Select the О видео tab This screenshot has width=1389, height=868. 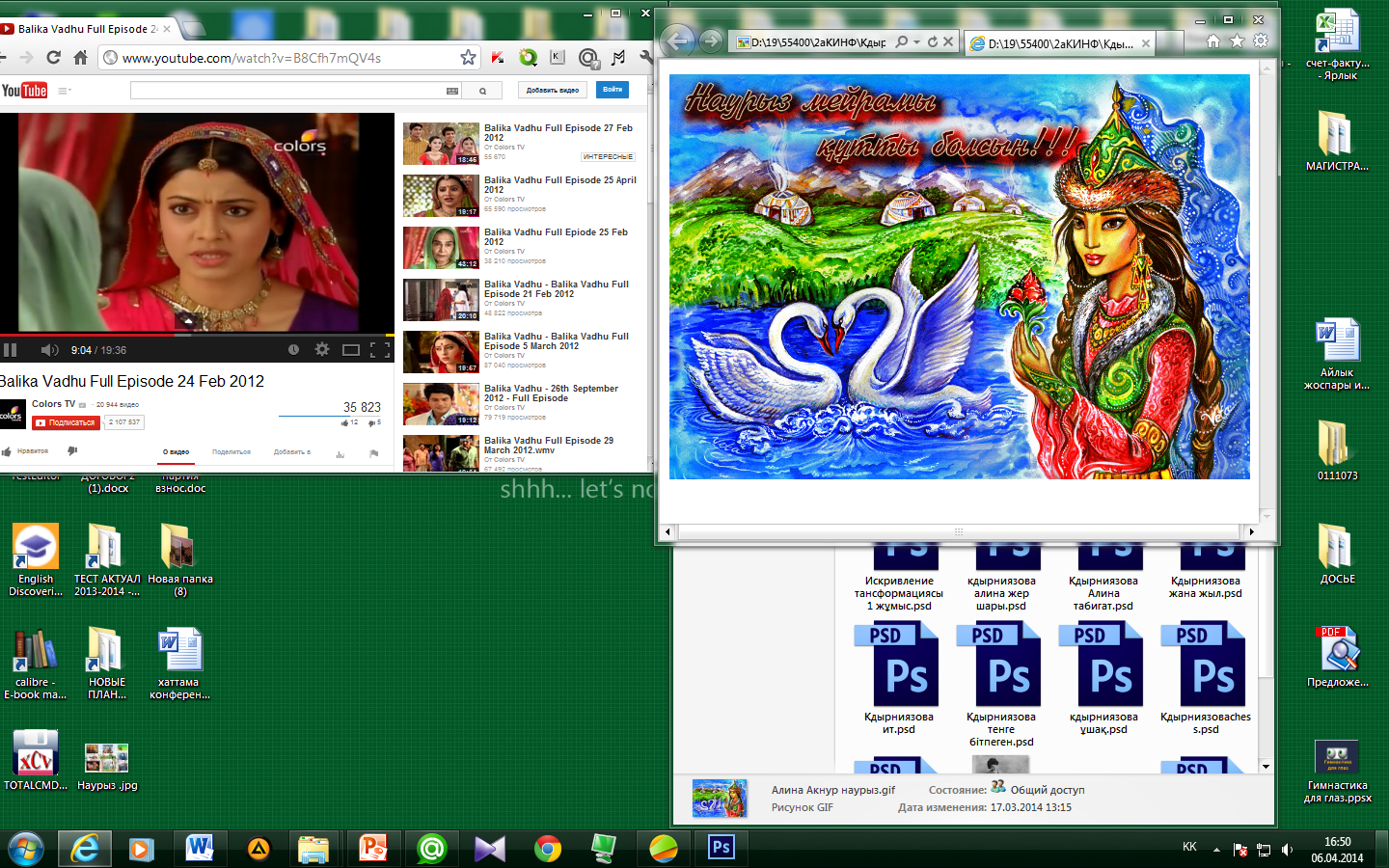[x=176, y=451]
